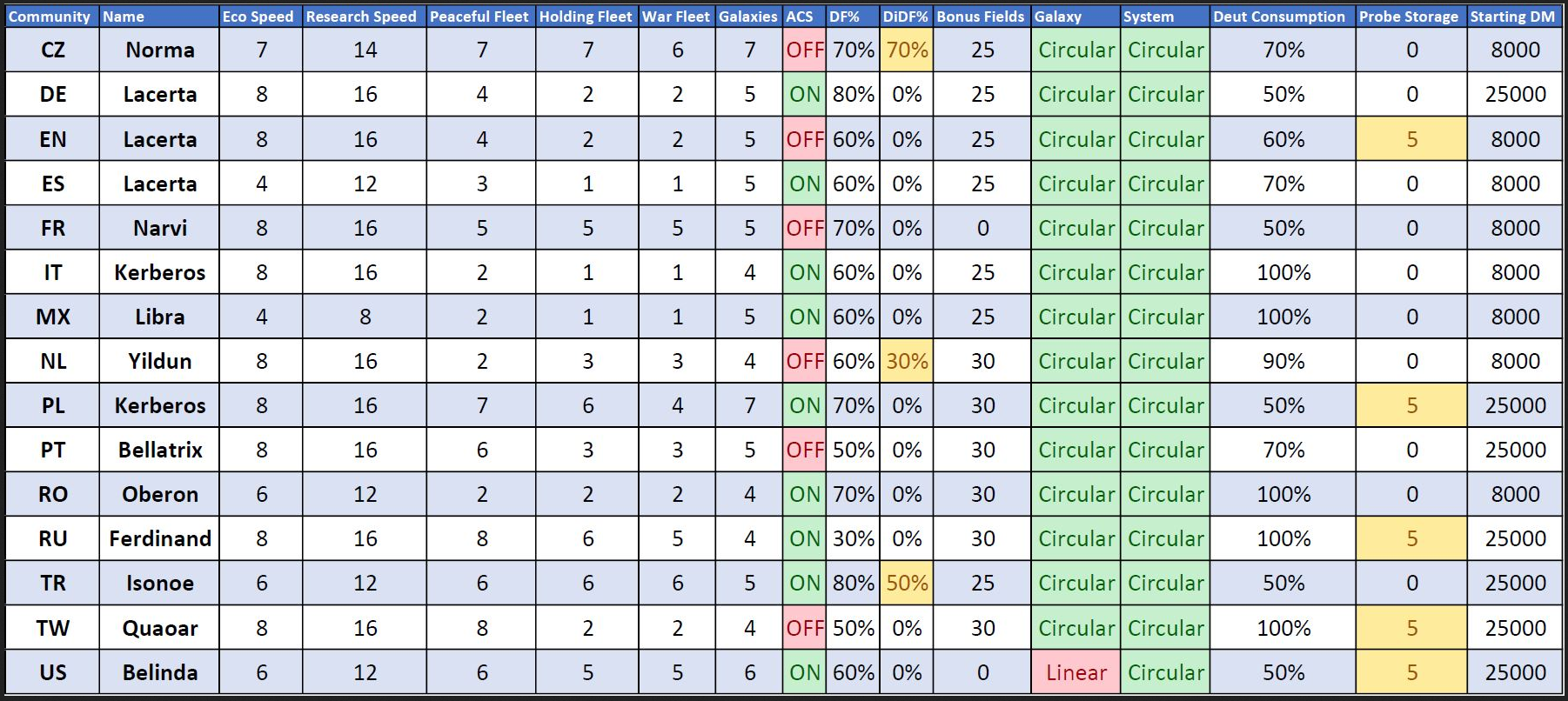Select the Norma name cell
The image size is (1568, 701).
click(160, 50)
